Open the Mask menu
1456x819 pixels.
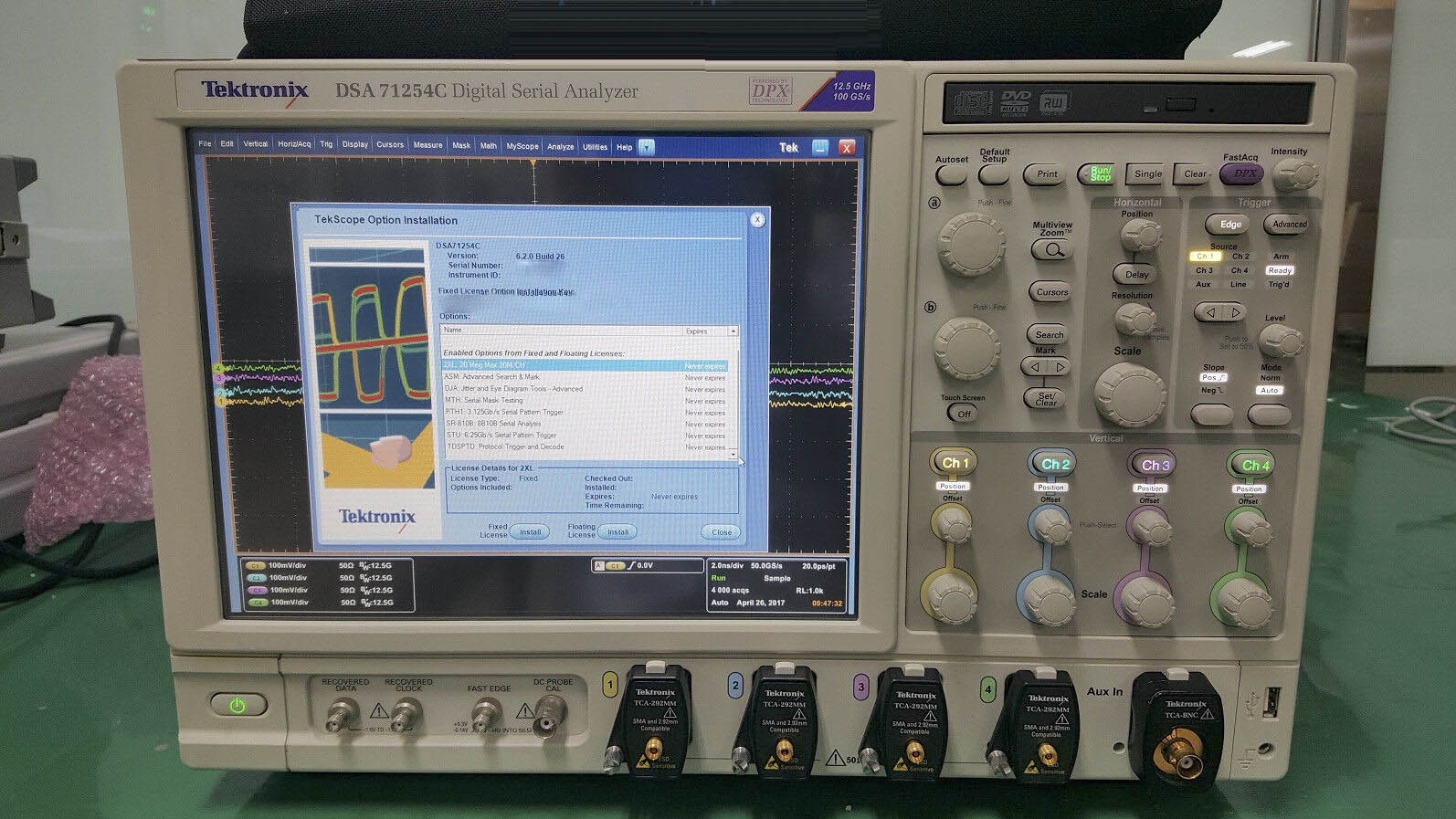click(x=461, y=145)
